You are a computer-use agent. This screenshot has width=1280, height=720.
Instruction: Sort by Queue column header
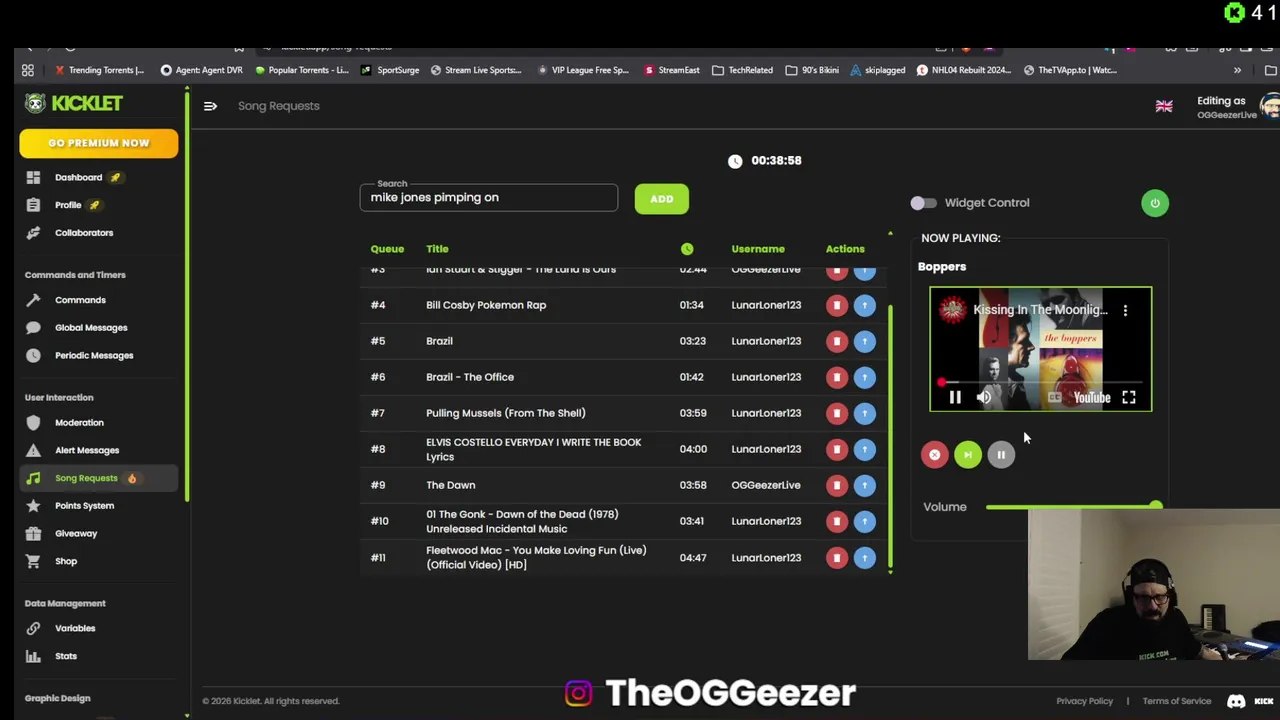click(x=387, y=249)
